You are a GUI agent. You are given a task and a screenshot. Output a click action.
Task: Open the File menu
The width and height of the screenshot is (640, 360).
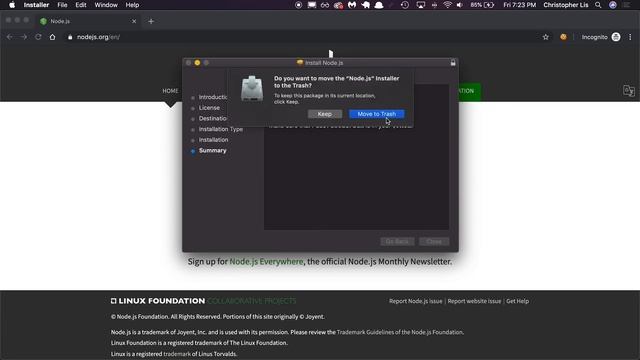click(x=62, y=5)
